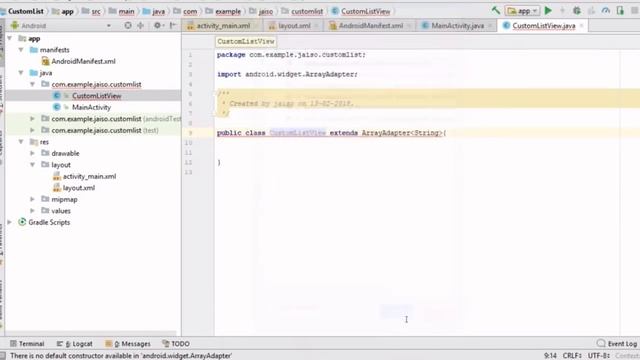This screenshot has height=360, width=640.
Task: Click jaiso breadcrumb in navigation bar
Action: tap(266, 11)
